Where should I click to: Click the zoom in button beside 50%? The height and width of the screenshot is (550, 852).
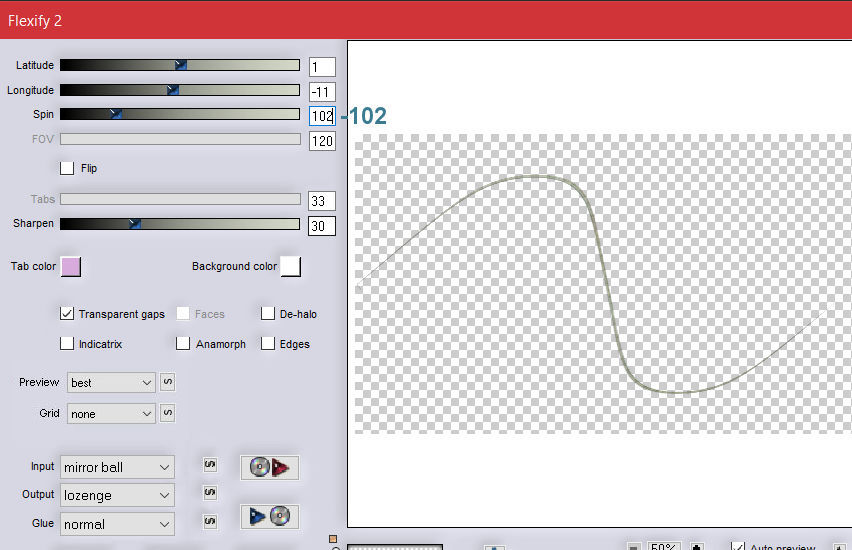tap(697, 546)
